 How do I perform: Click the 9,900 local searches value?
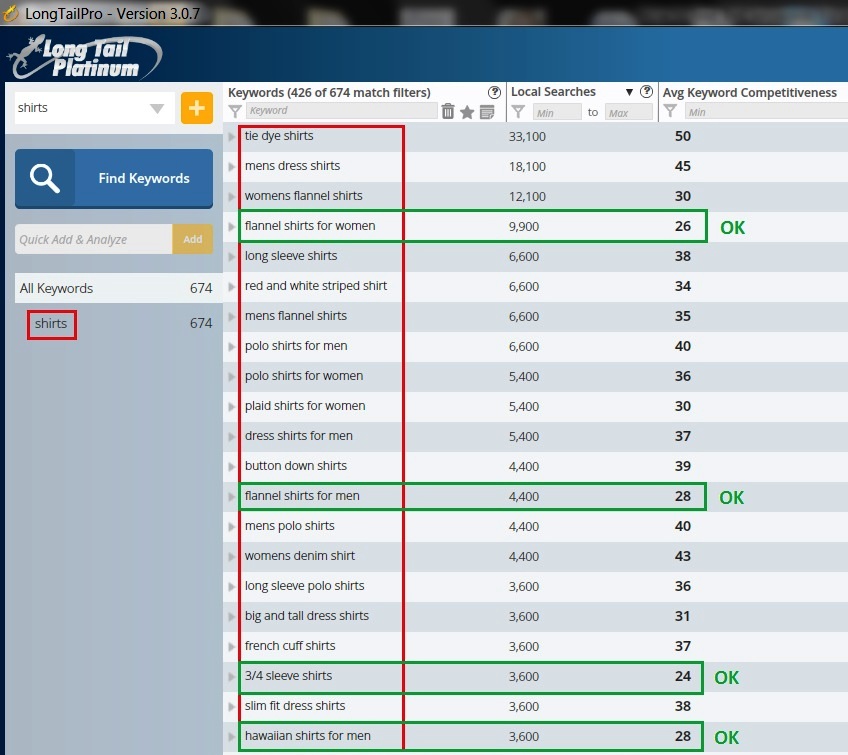click(x=524, y=227)
